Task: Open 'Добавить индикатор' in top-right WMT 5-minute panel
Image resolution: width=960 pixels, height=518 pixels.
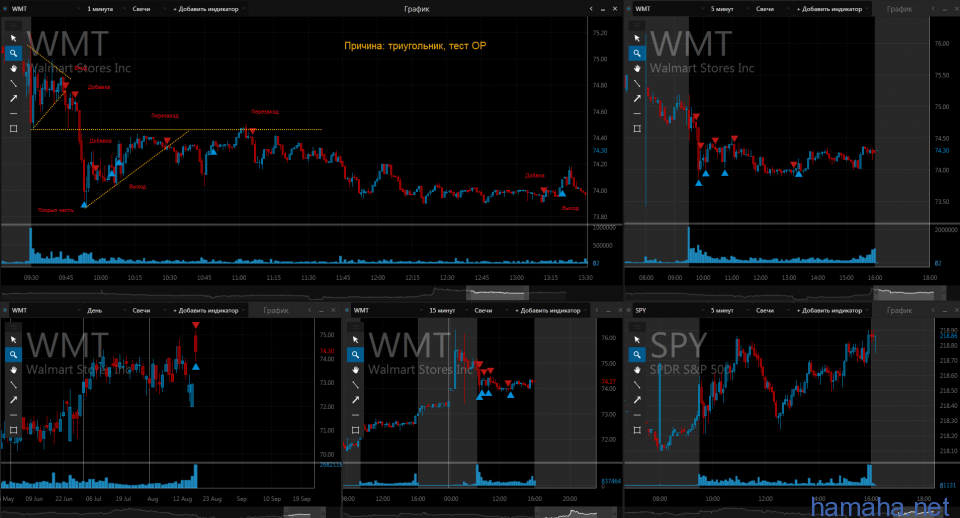Action: [x=831, y=9]
